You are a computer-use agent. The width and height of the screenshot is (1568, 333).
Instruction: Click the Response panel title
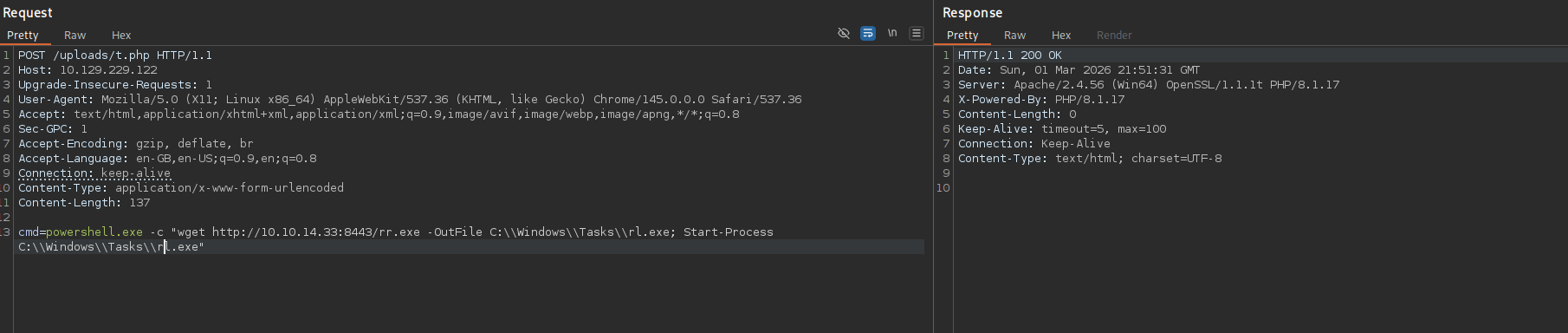[972, 12]
